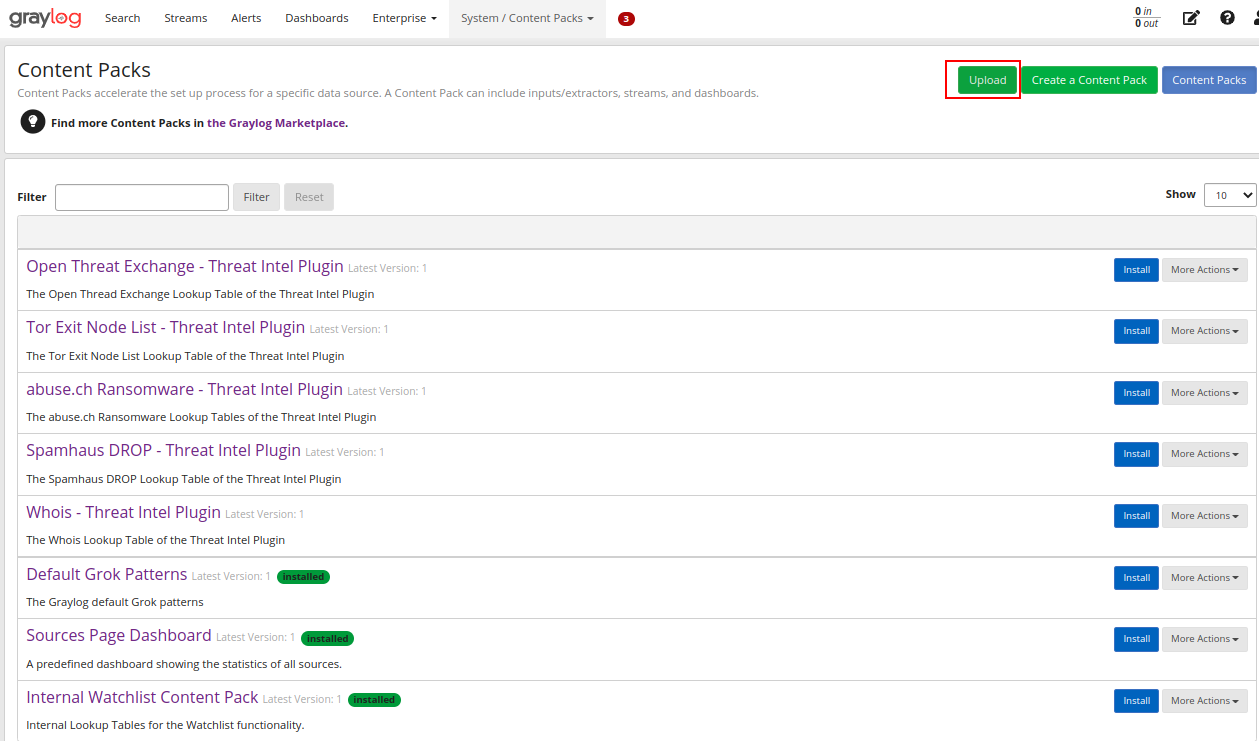This screenshot has height=741, width=1259.
Task: Install the Whois pack
Action: point(1136,516)
